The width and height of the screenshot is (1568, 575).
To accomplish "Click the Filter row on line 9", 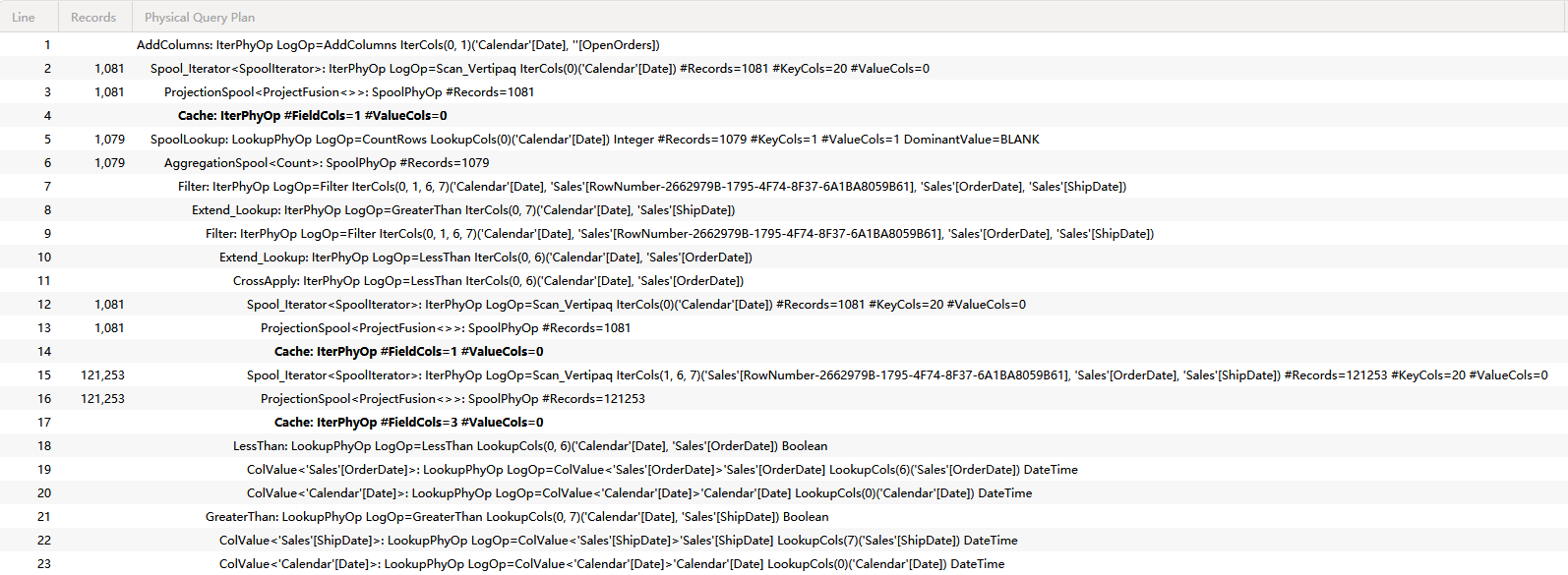I will pyautogui.click(x=784, y=234).
